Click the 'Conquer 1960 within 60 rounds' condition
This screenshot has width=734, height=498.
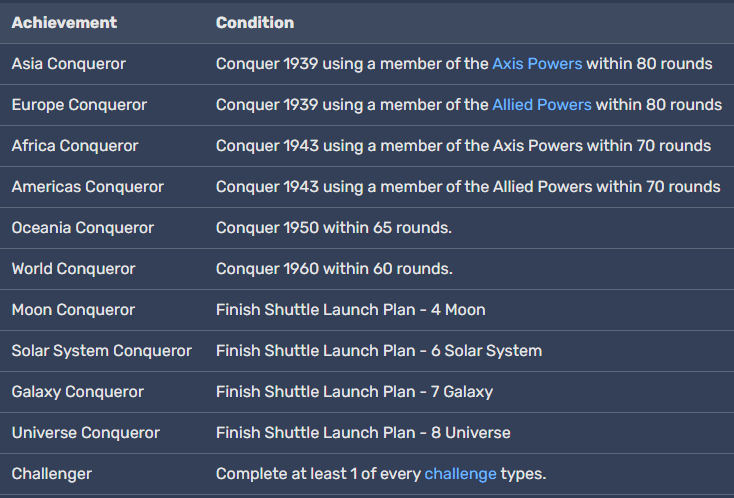[334, 269]
